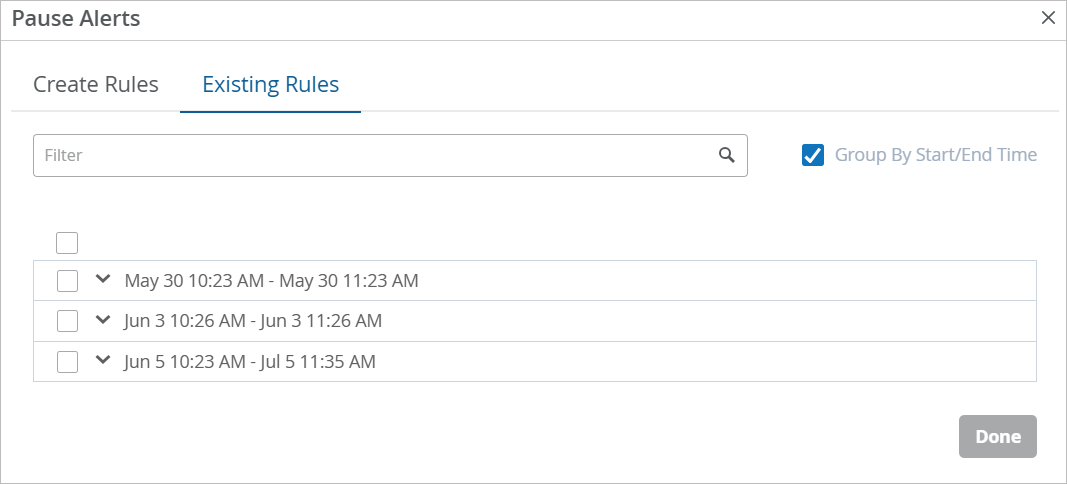Viewport: 1067px width, 484px height.
Task: Expand the May 30 10:23 AM group chevron
Action: point(102,280)
